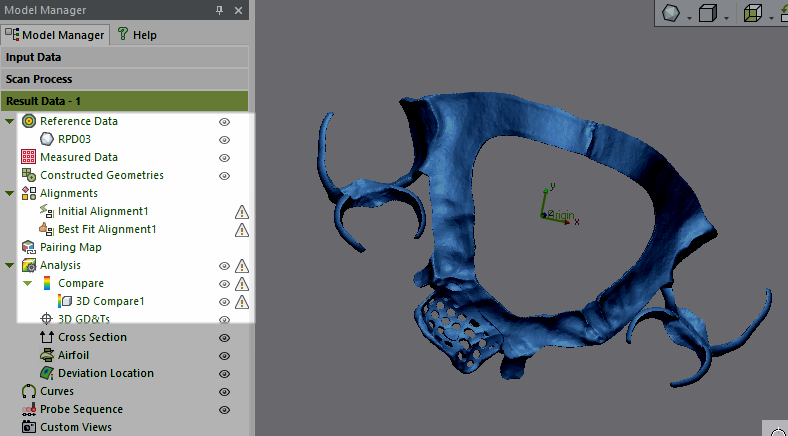Image resolution: width=788 pixels, height=436 pixels.
Task: Select the Custom Views entry
Action: [x=76, y=427]
